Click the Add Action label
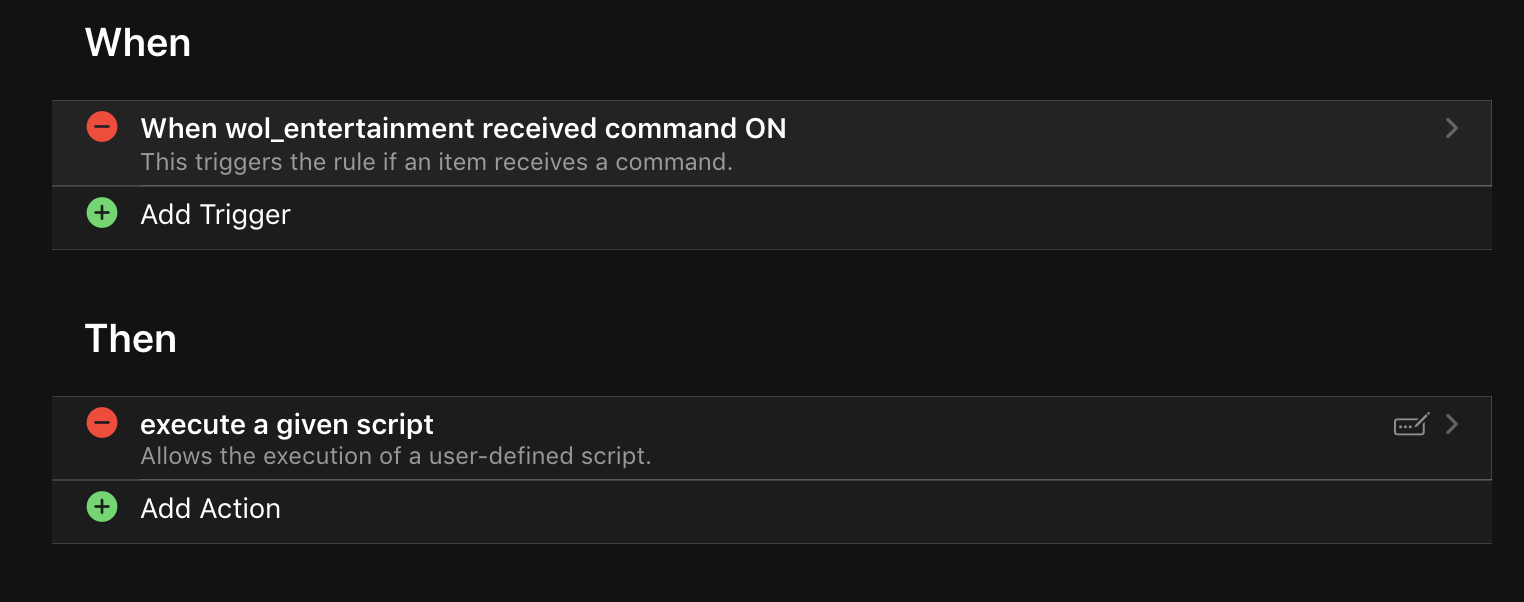1524x602 pixels. coord(210,509)
